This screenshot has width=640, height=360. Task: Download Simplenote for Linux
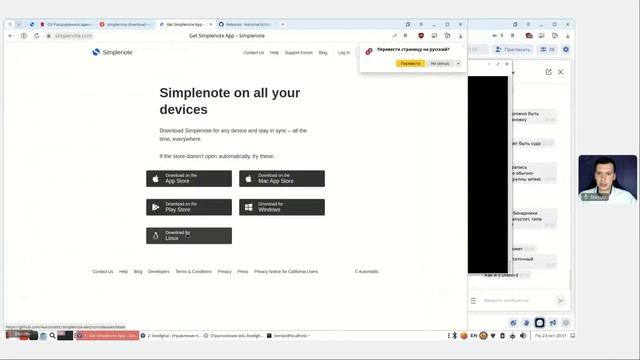pyautogui.click(x=189, y=236)
